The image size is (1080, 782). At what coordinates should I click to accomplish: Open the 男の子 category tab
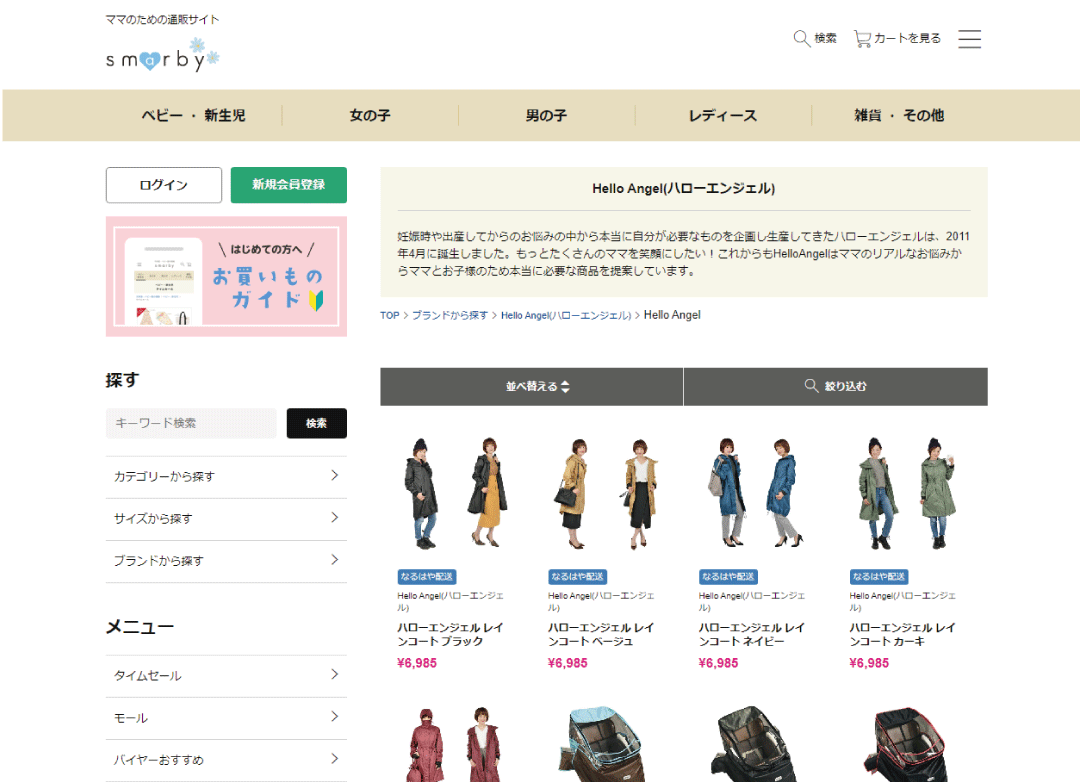click(546, 115)
